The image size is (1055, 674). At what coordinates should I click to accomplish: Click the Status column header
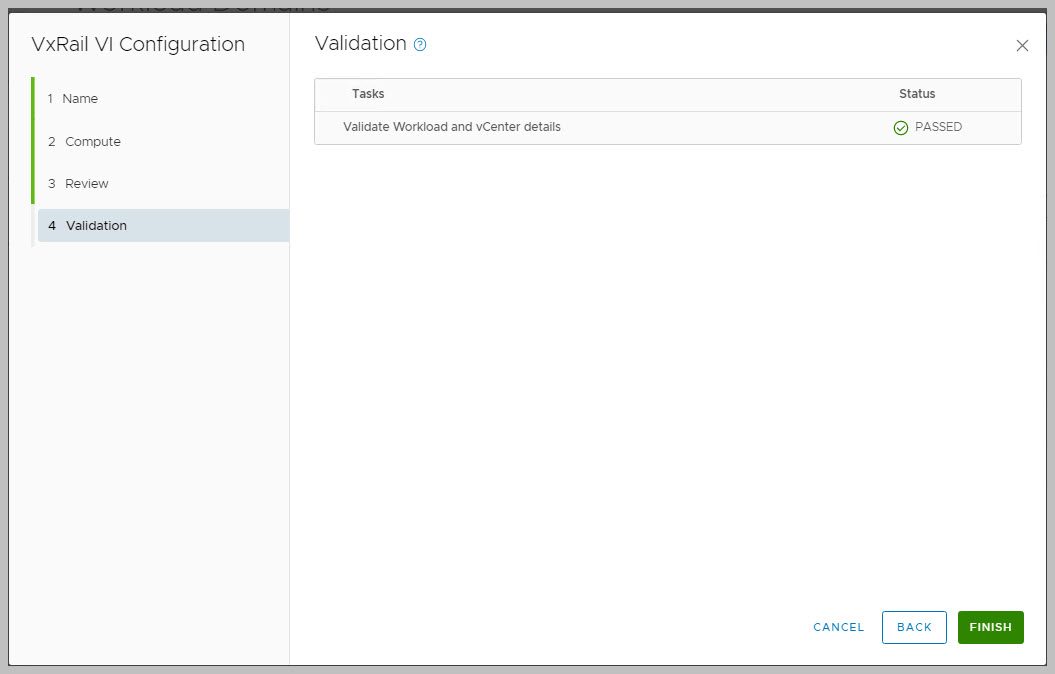917,94
